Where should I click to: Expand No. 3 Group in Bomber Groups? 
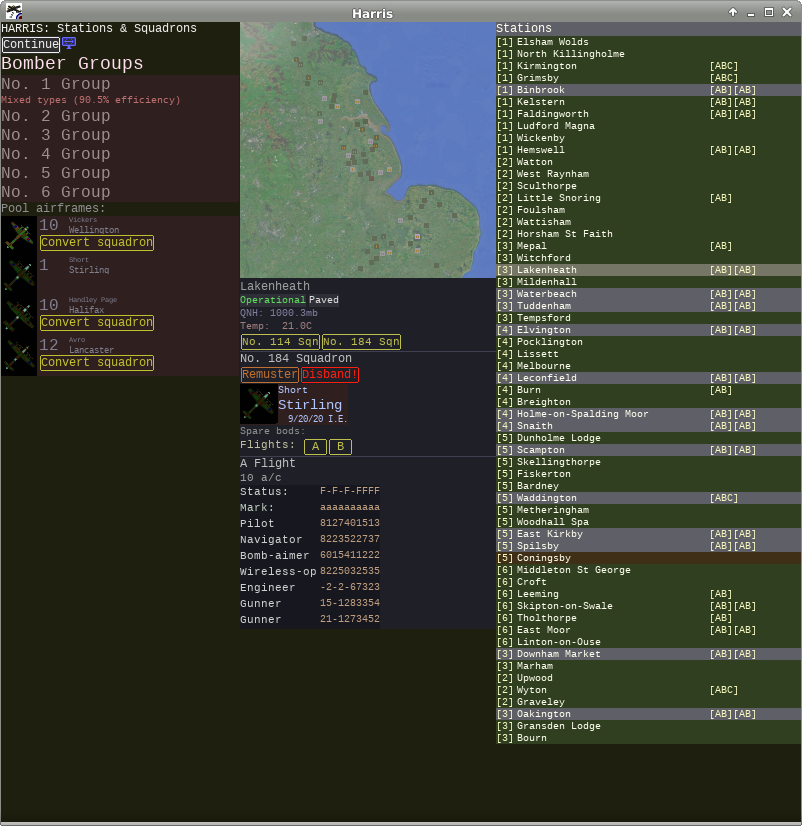56,135
